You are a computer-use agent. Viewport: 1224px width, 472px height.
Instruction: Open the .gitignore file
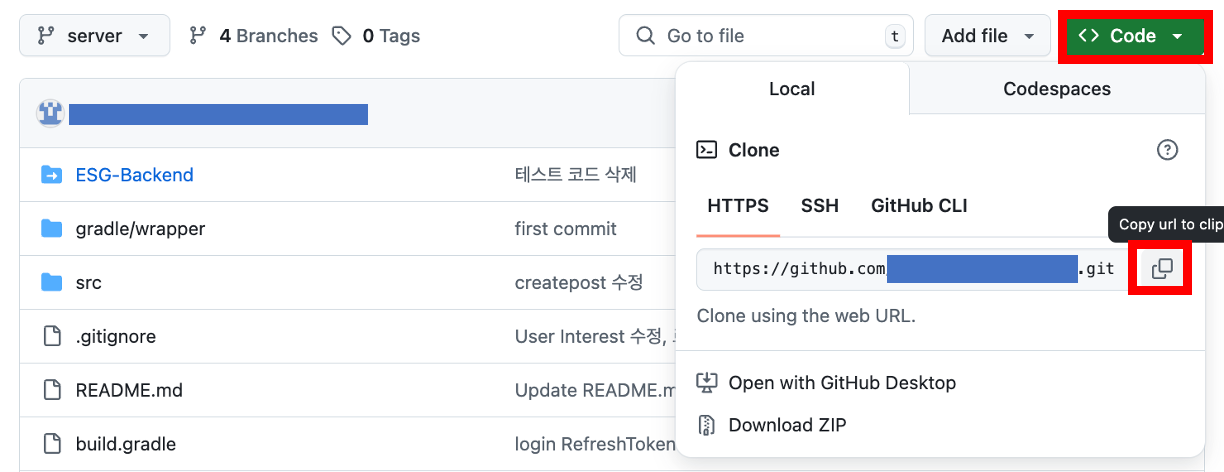tap(116, 337)
